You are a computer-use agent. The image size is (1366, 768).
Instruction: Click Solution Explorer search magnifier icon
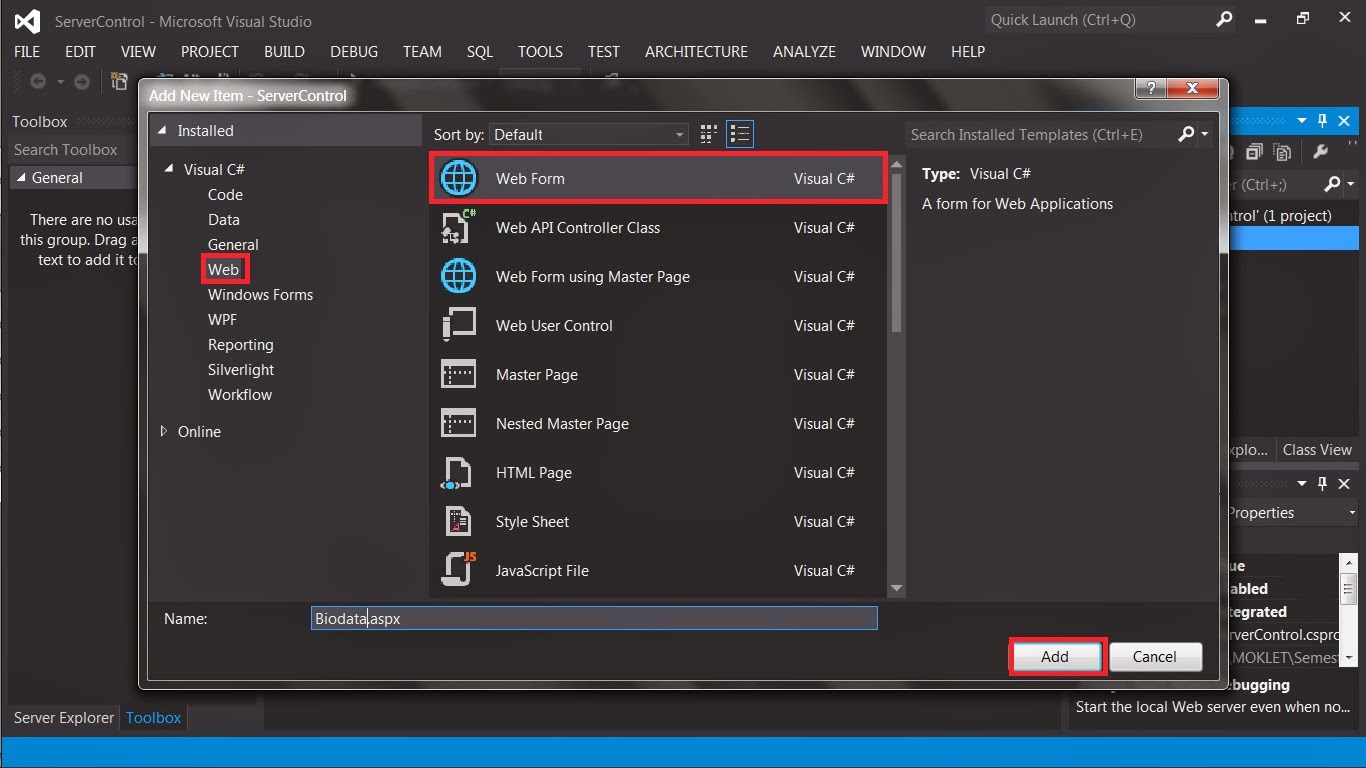coord(1332,184)
